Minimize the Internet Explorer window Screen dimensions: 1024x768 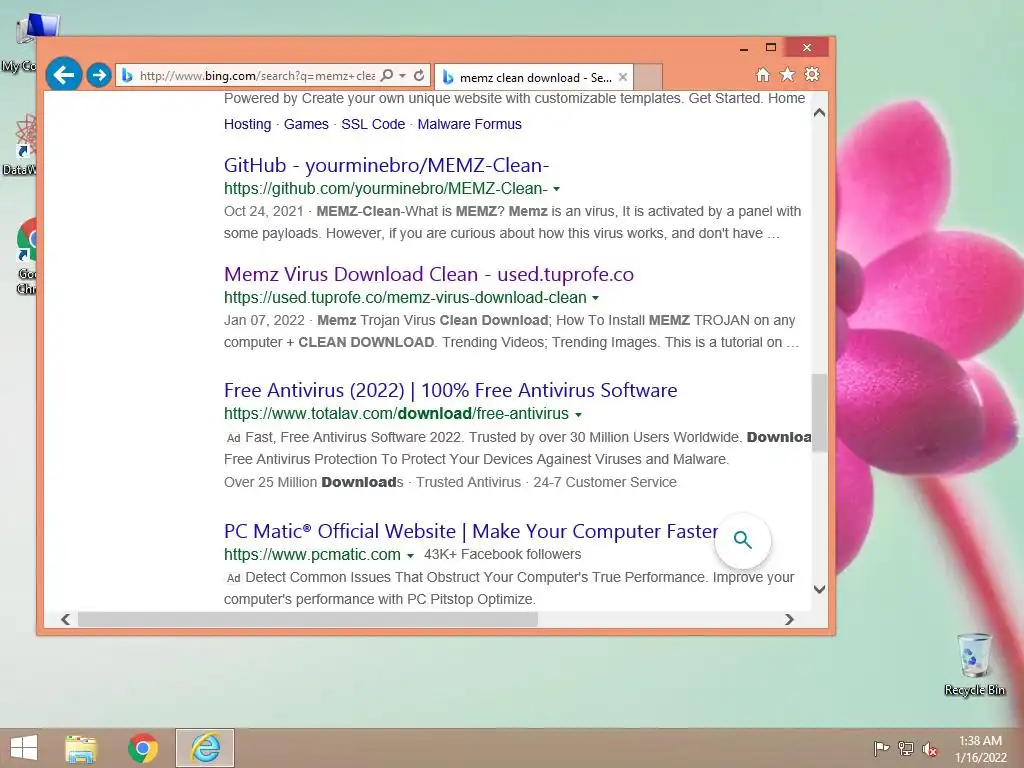point(743,48)
